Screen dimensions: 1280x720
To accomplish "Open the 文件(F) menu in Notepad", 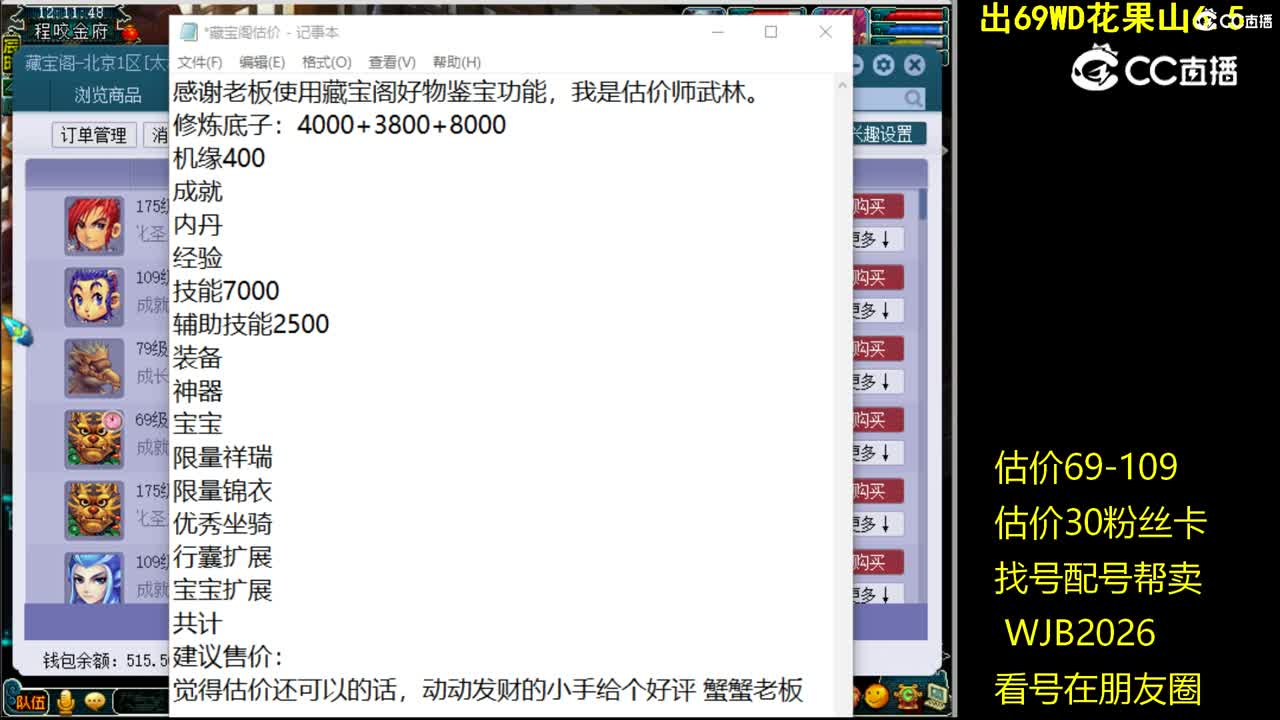I will click(199, 62).
